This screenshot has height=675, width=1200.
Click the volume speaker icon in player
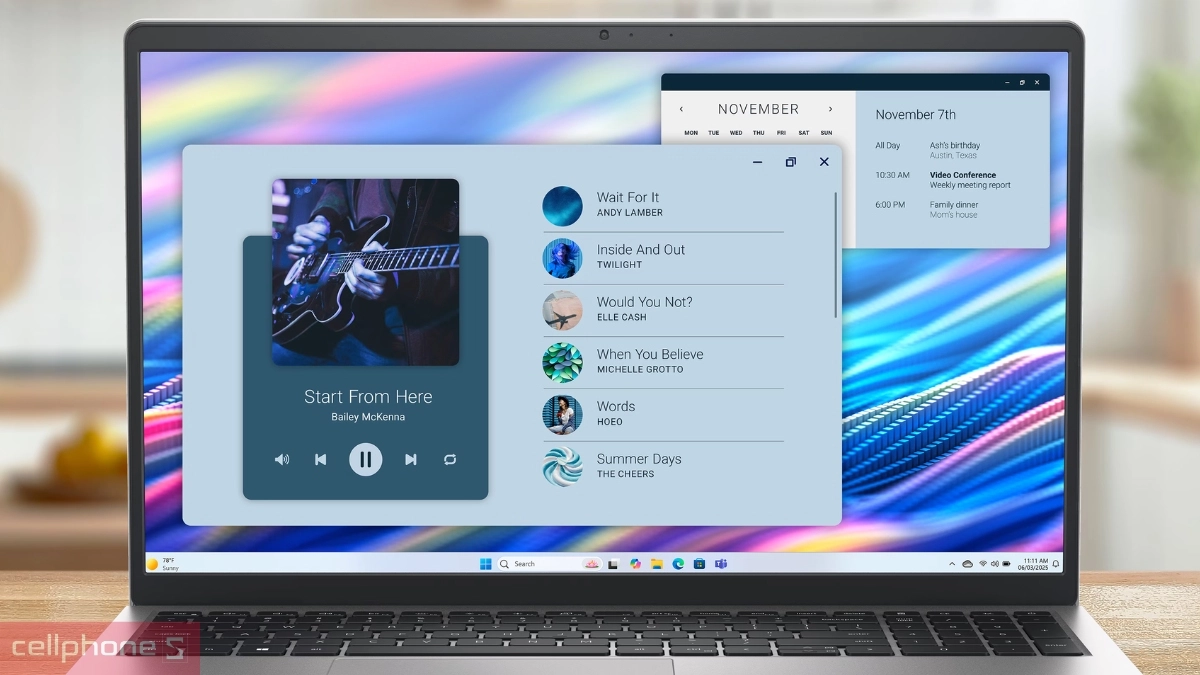pyautogui.click(x=282, y=459)
